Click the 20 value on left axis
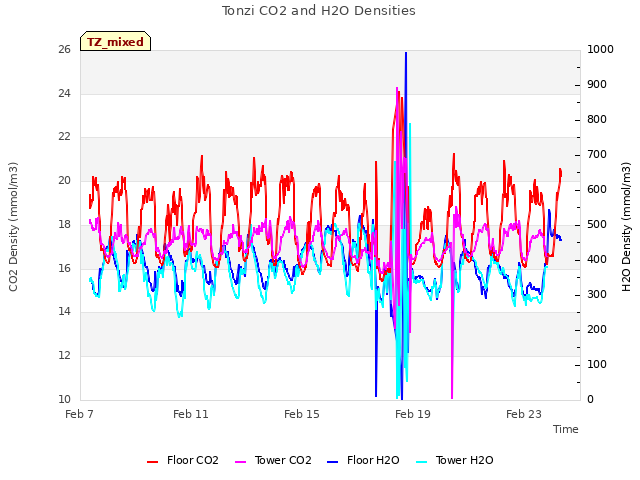Screen dimensions: 640x480 pyautogui.click(x=64, y=180)
